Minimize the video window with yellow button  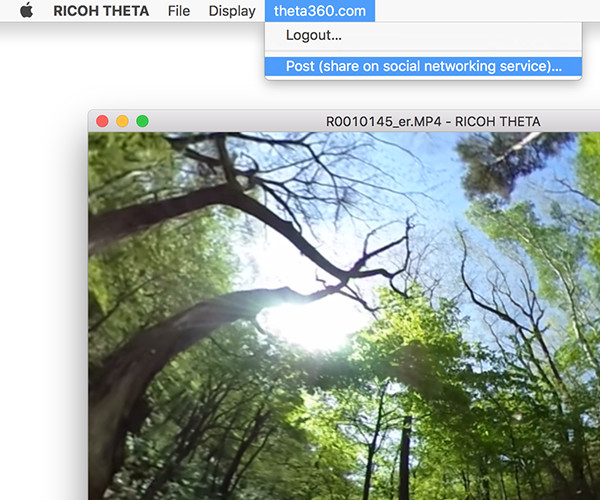tap(122, 121)
